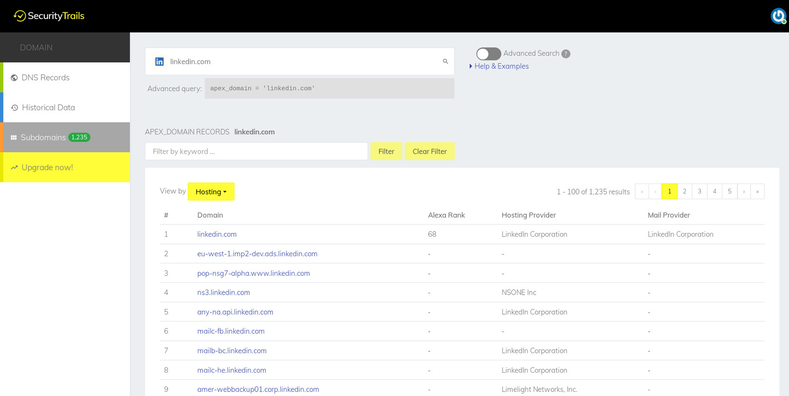Image resolution: width=789 pixels, height=396 pixels.
Task: Go to results page 4
Action: 715,191
